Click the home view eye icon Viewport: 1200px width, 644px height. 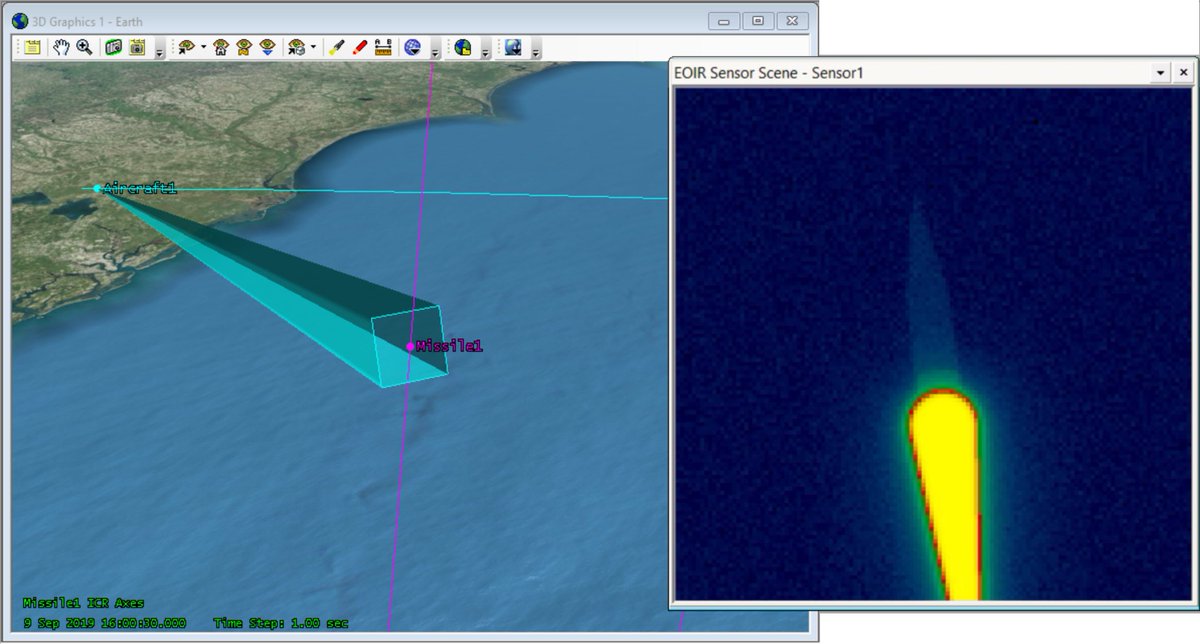point(219,47)
